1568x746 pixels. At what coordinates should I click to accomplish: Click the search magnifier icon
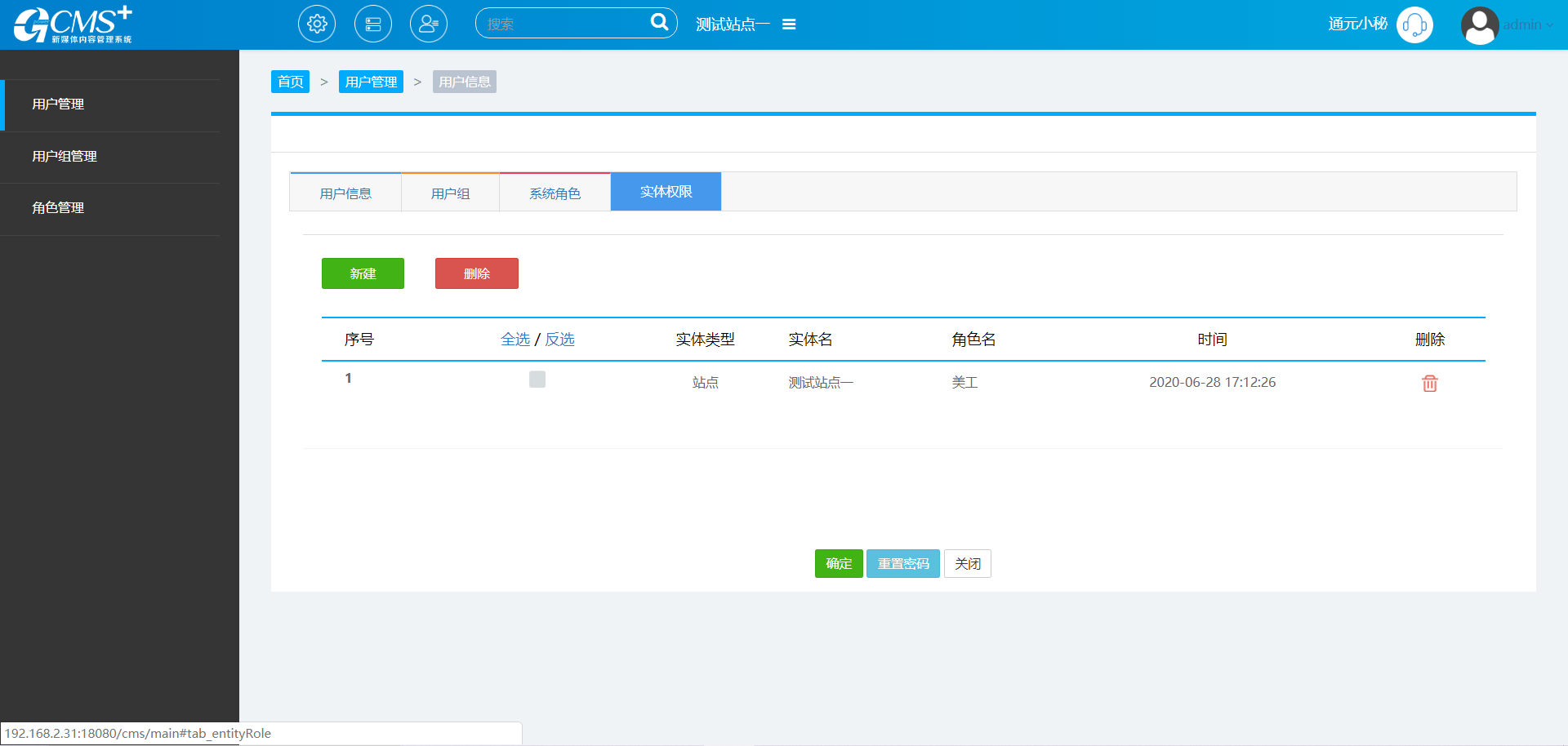coord(659,22)
